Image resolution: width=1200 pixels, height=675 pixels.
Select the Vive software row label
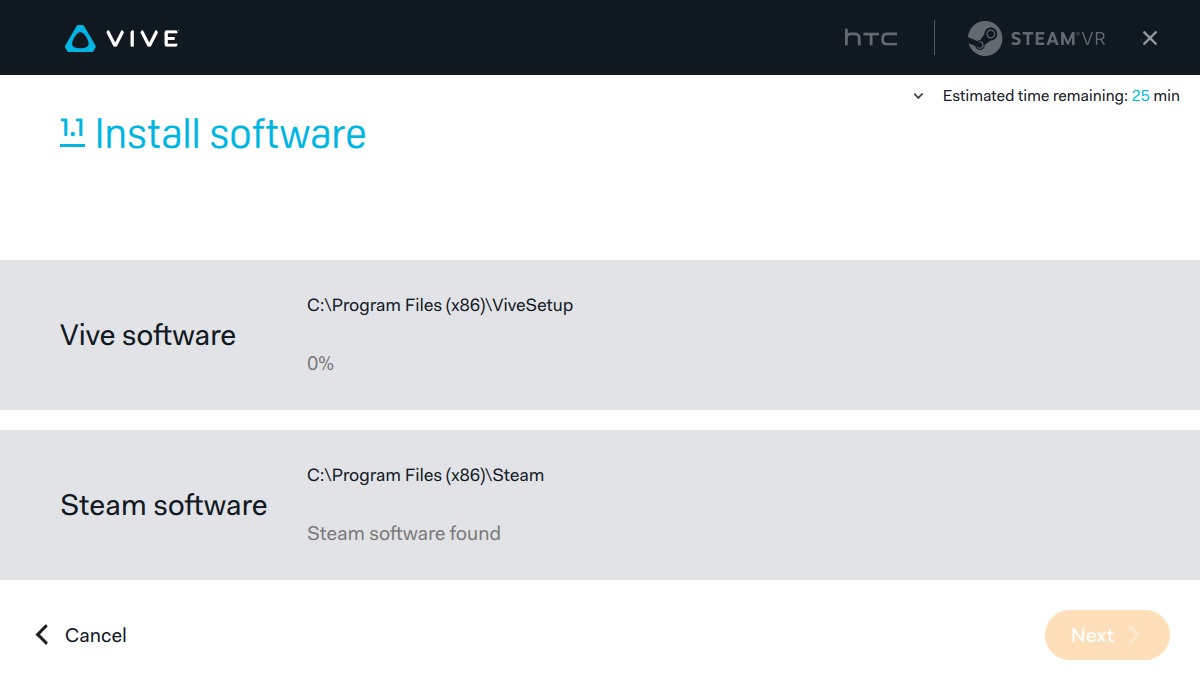click(x=148, y=335)
